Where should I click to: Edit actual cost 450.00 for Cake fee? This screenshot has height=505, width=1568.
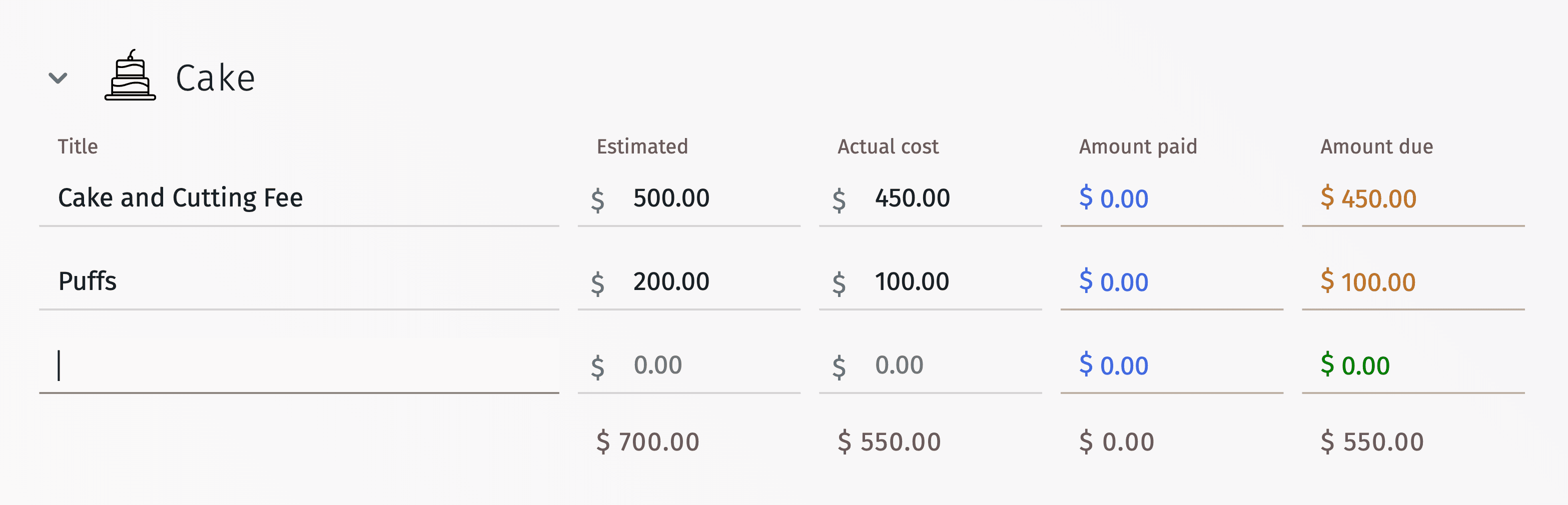click(x=941, y=198)
